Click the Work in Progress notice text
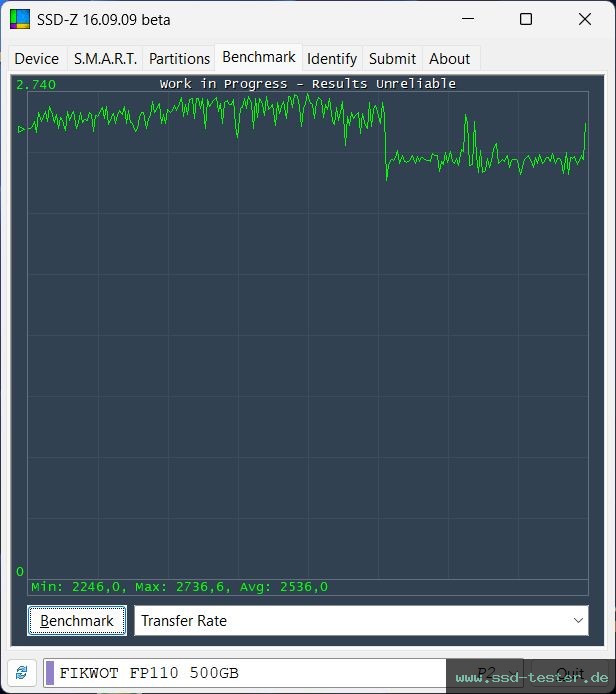The image size is (616, 694). 308,84
